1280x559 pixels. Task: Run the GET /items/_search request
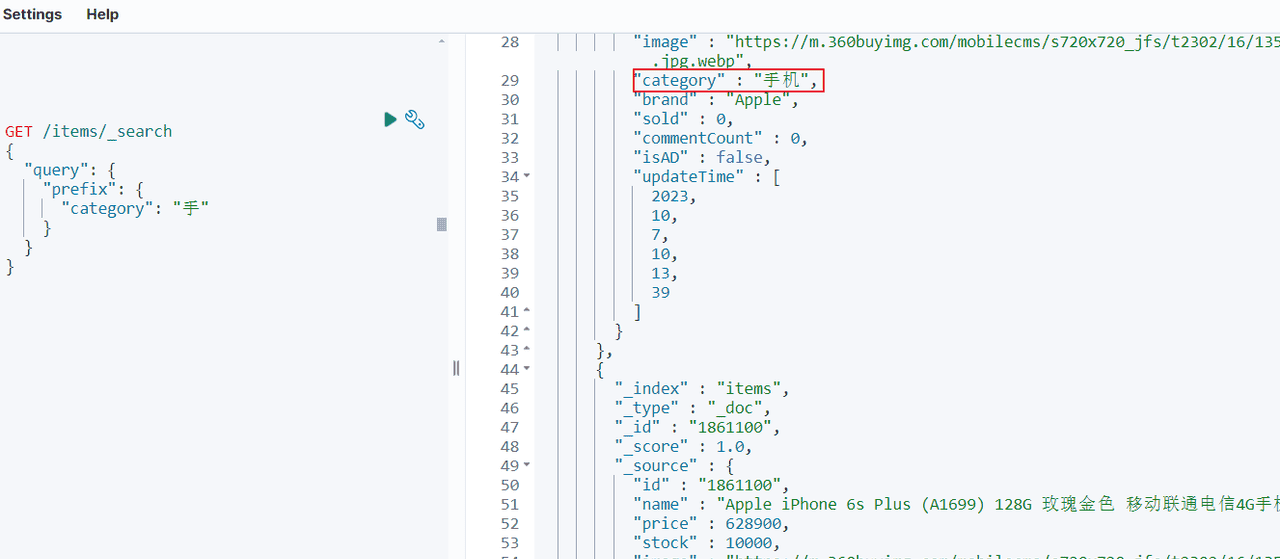pyautogui.click(x=390, y=120)
